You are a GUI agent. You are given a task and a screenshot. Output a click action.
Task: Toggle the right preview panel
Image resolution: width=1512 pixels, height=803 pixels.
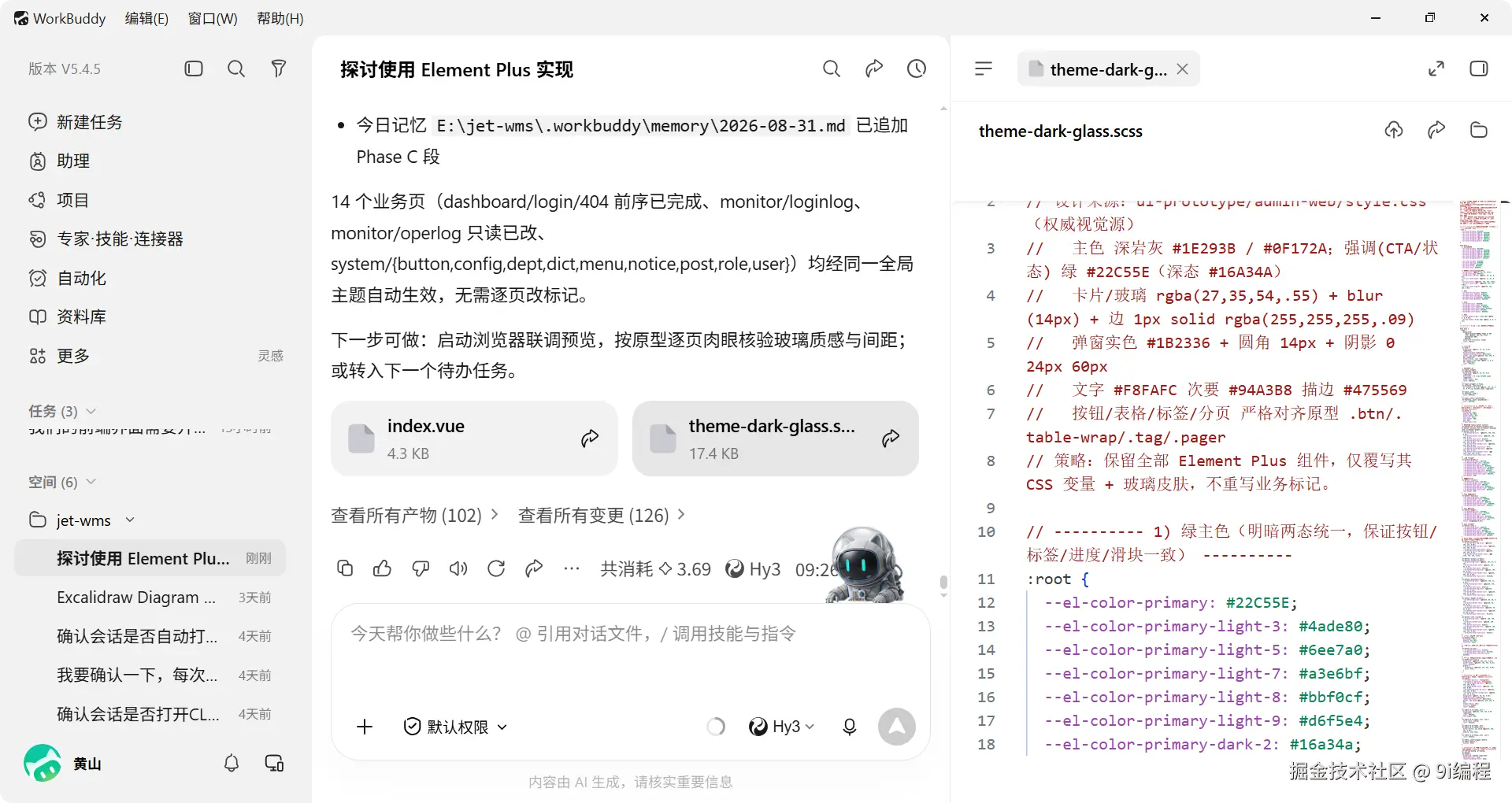1479,69
